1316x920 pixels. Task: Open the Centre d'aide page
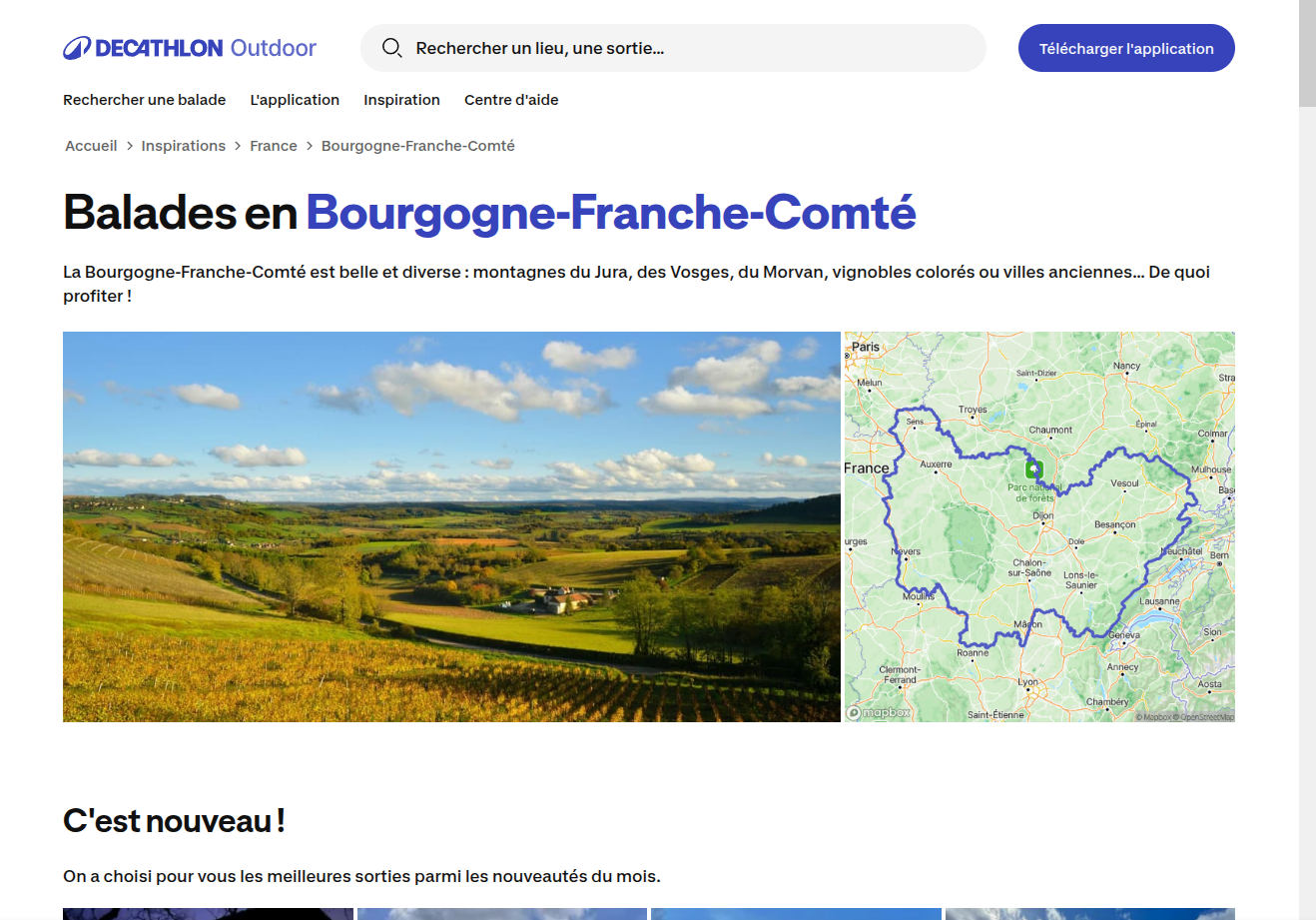[x=511, y=100]
